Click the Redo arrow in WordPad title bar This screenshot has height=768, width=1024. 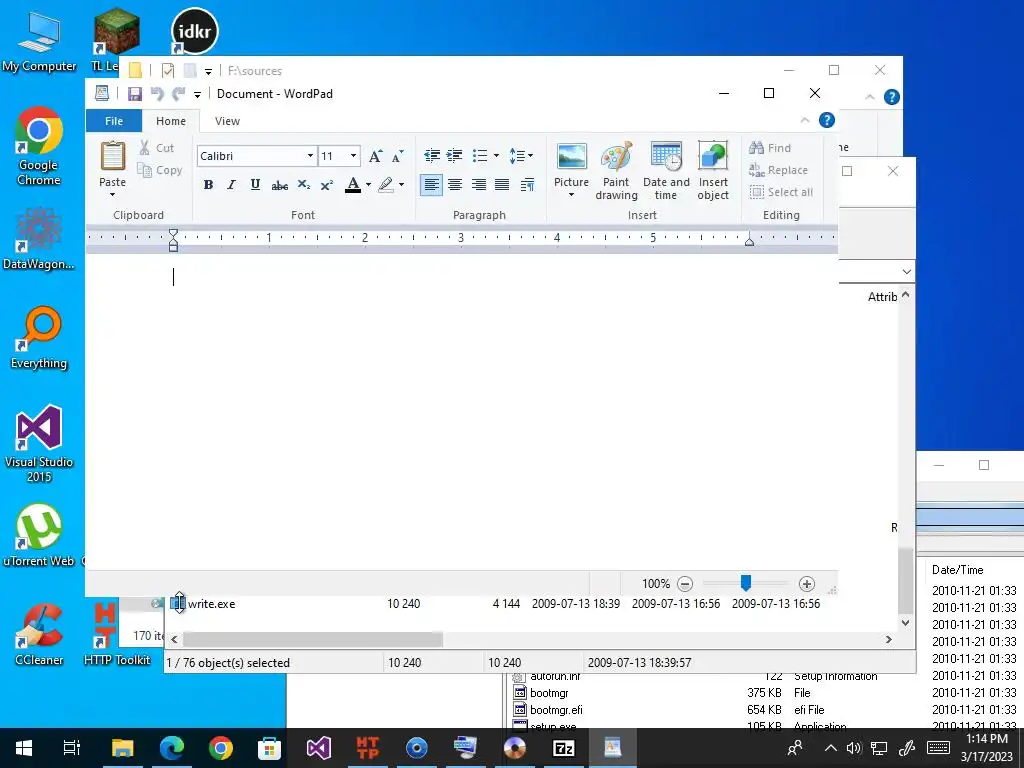[x=178, y=93]
